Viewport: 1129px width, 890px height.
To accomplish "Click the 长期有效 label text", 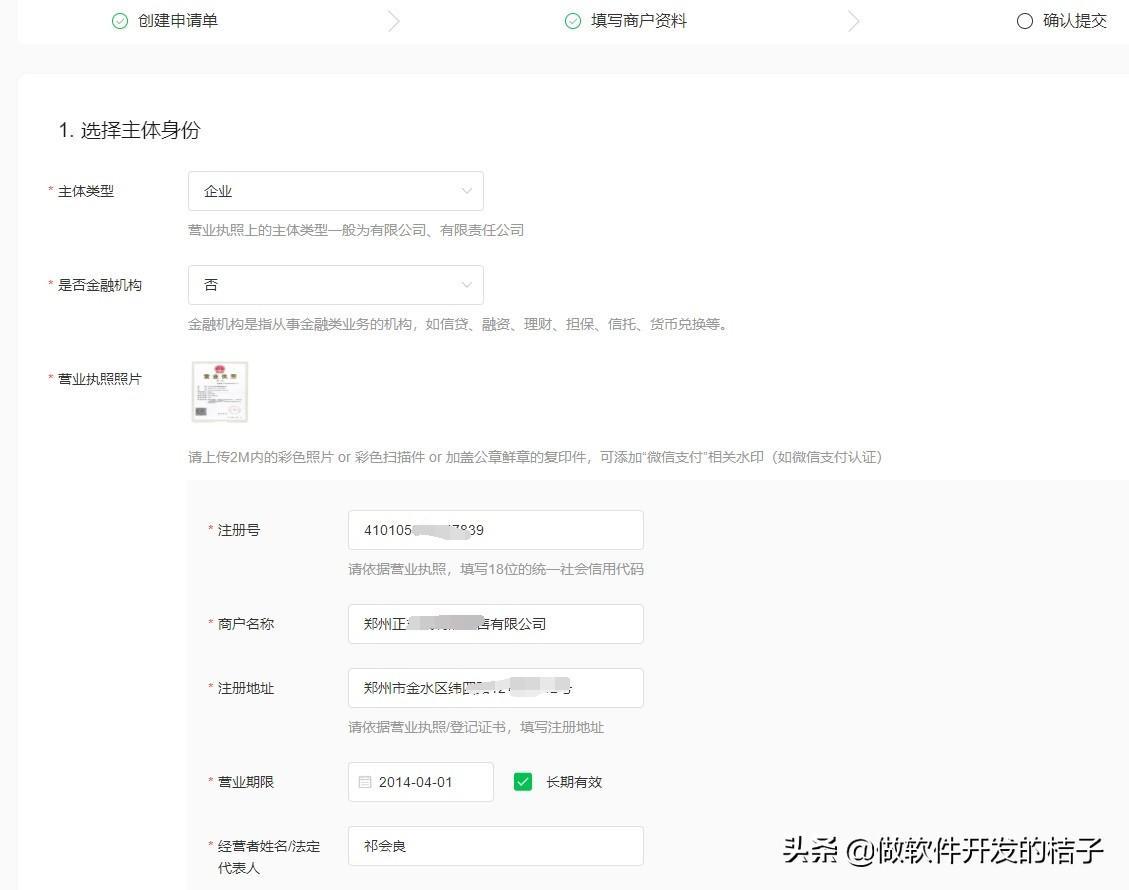I will click(574, 782).
